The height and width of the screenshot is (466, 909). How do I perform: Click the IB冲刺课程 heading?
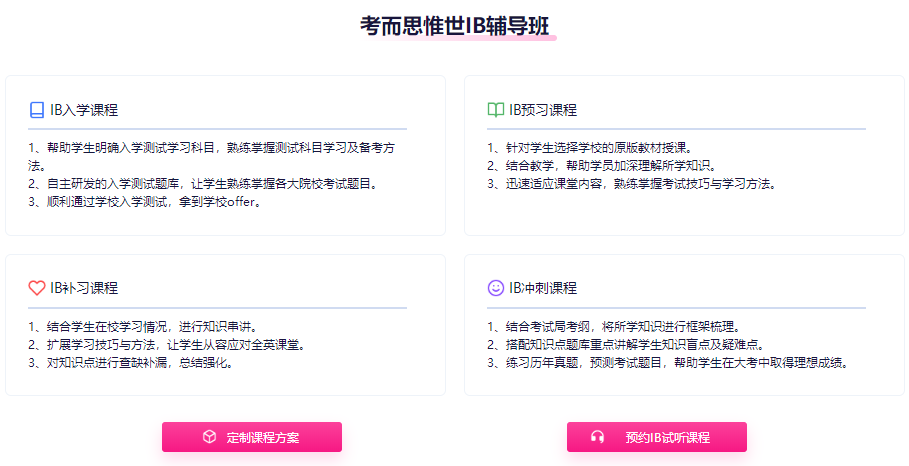543,288
